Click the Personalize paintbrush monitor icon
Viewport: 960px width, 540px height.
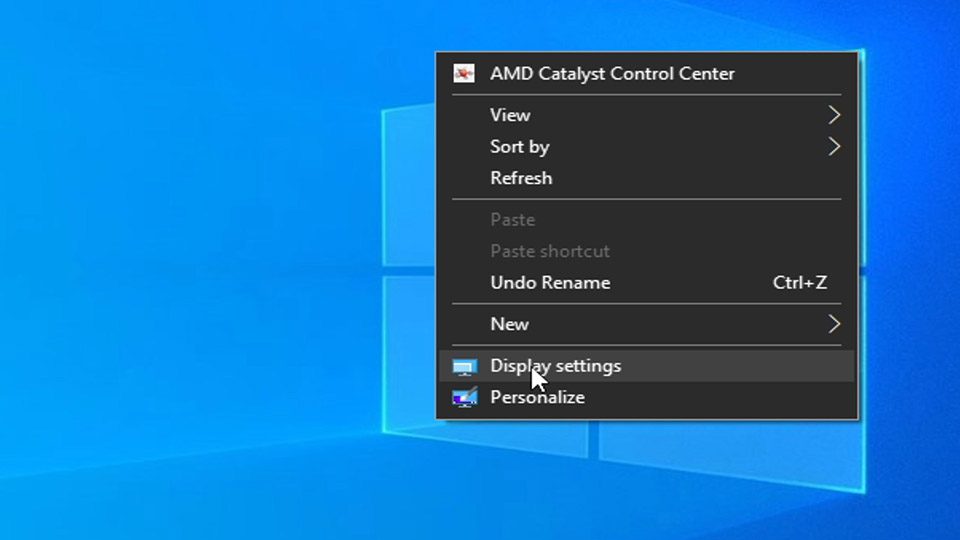coord(465,397)
